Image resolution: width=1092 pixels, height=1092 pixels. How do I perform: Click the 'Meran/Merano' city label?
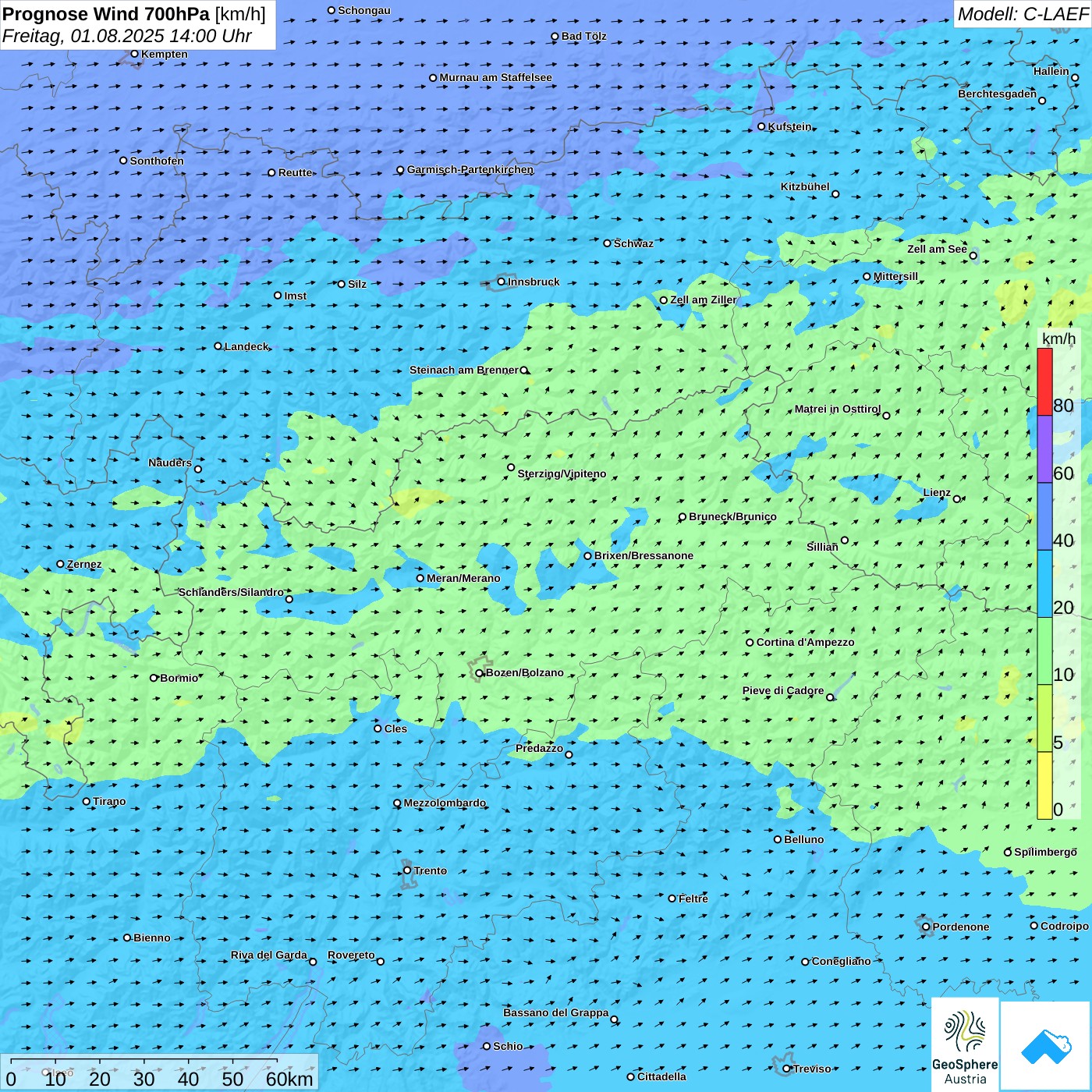pyautogui.click(x=463, y=578)
